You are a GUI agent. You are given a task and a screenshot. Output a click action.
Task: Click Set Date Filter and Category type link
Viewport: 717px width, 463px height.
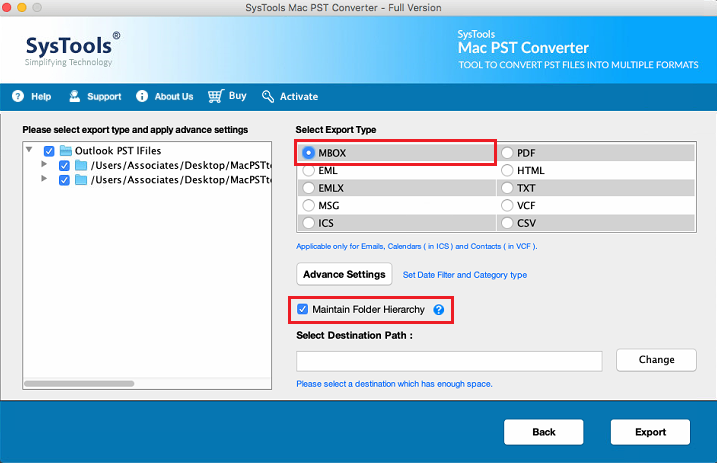click(465, 275)
